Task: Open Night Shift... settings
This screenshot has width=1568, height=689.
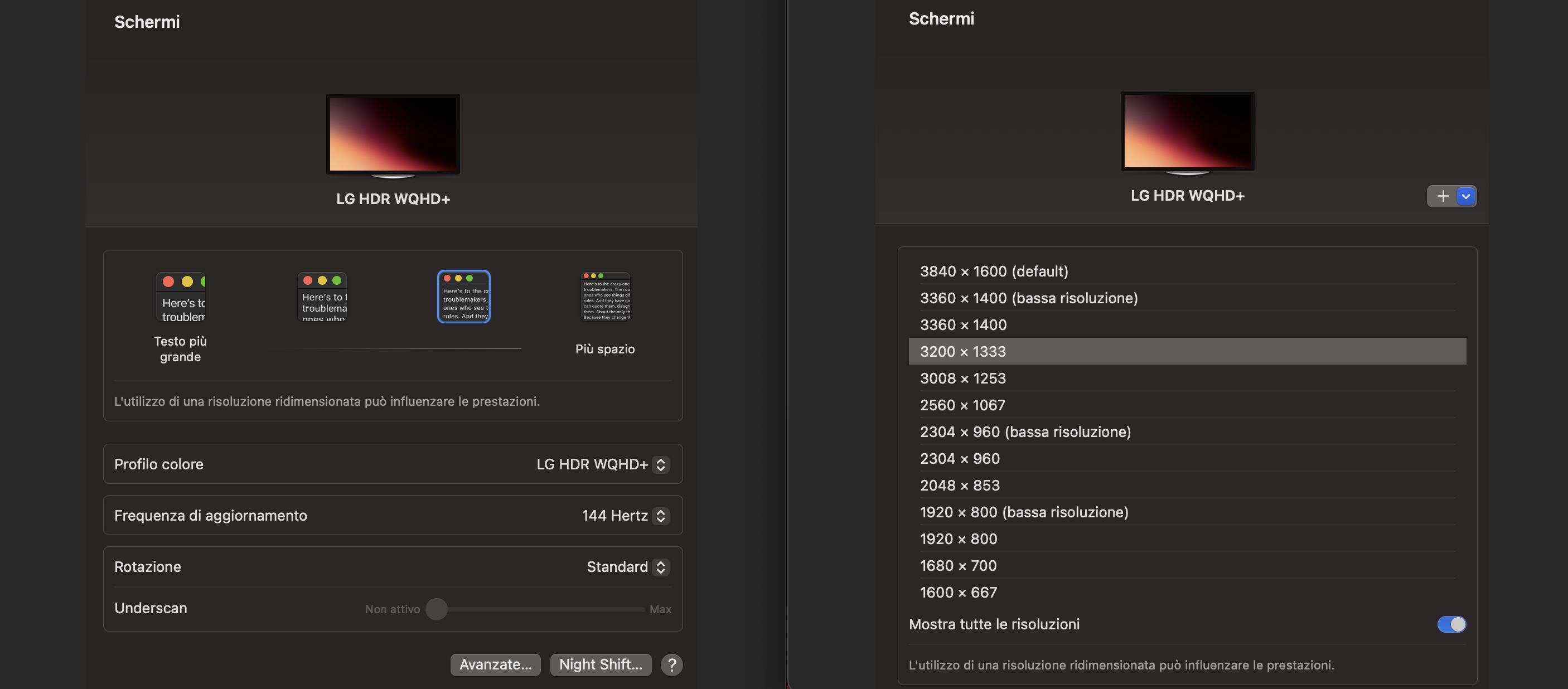Action: coord(600,664)
